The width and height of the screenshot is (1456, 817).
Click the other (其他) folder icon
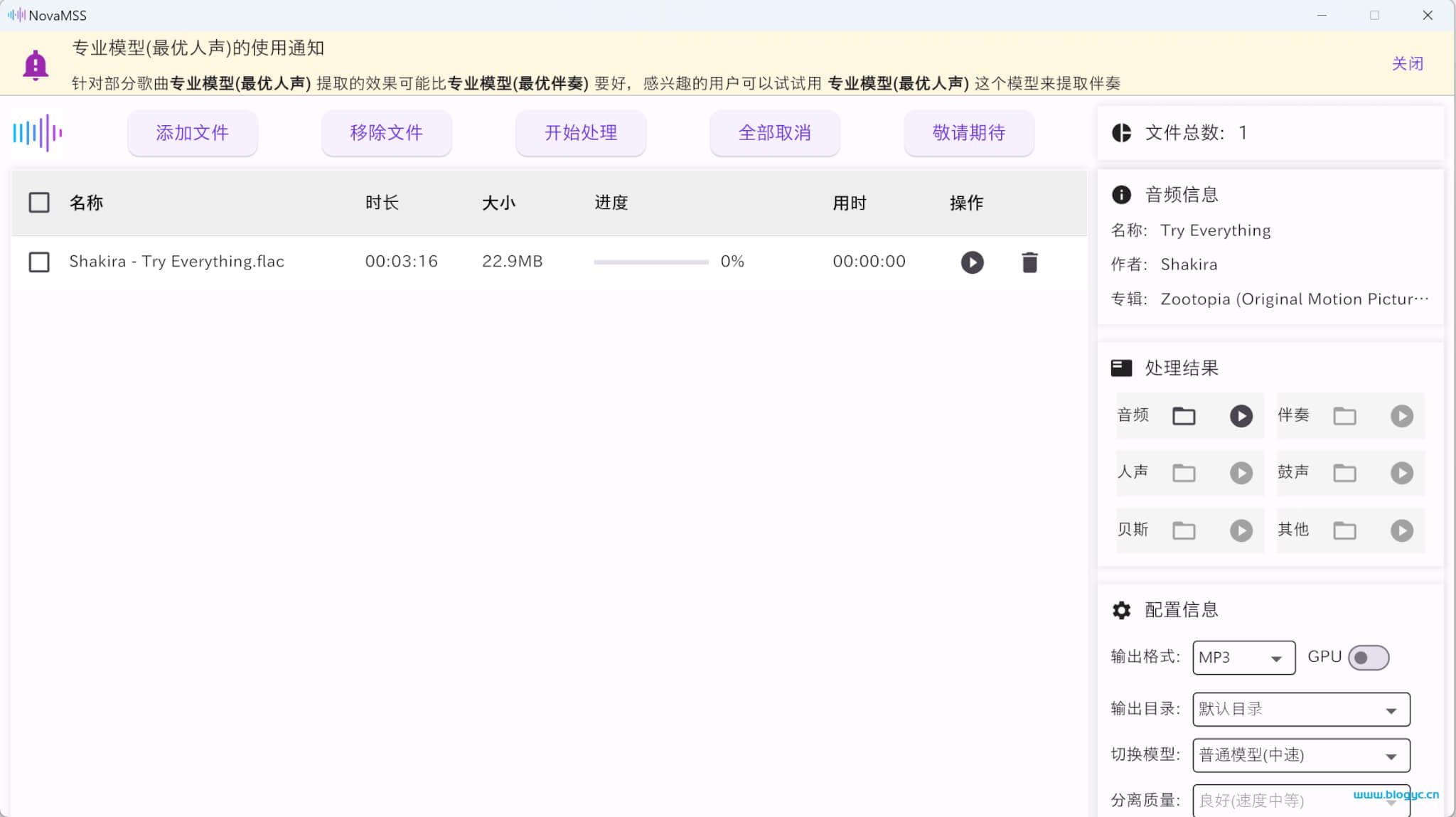click(x=1344, y=529)
